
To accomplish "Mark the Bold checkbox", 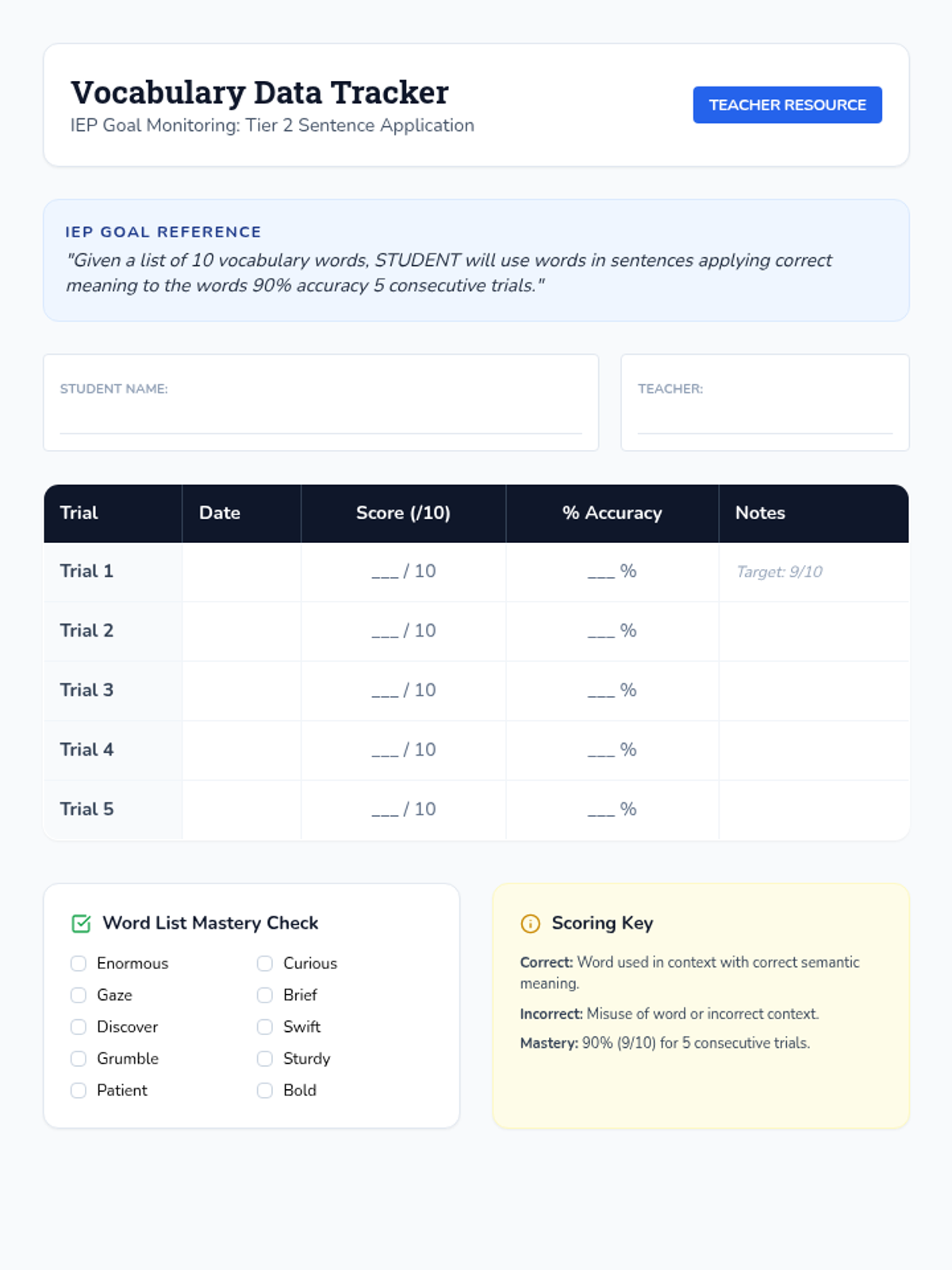I will tap(265, 1090).
